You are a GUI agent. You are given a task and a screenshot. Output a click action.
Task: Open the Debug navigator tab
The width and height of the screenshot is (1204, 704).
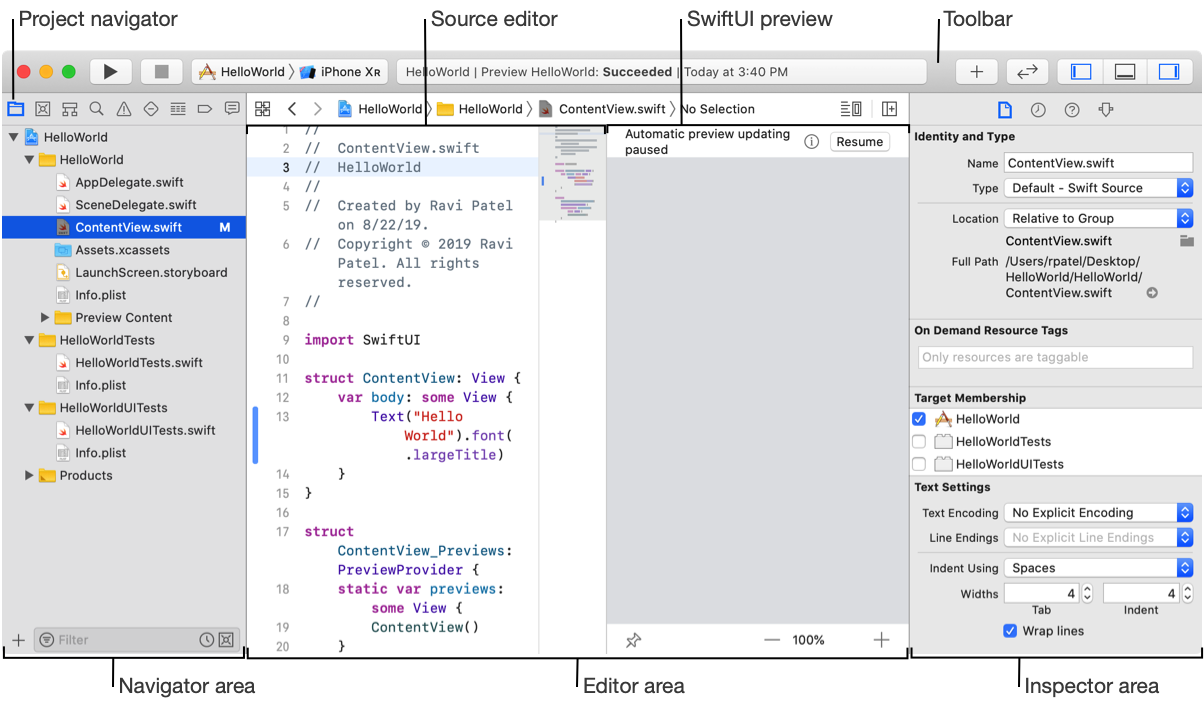tap(178, 109)
